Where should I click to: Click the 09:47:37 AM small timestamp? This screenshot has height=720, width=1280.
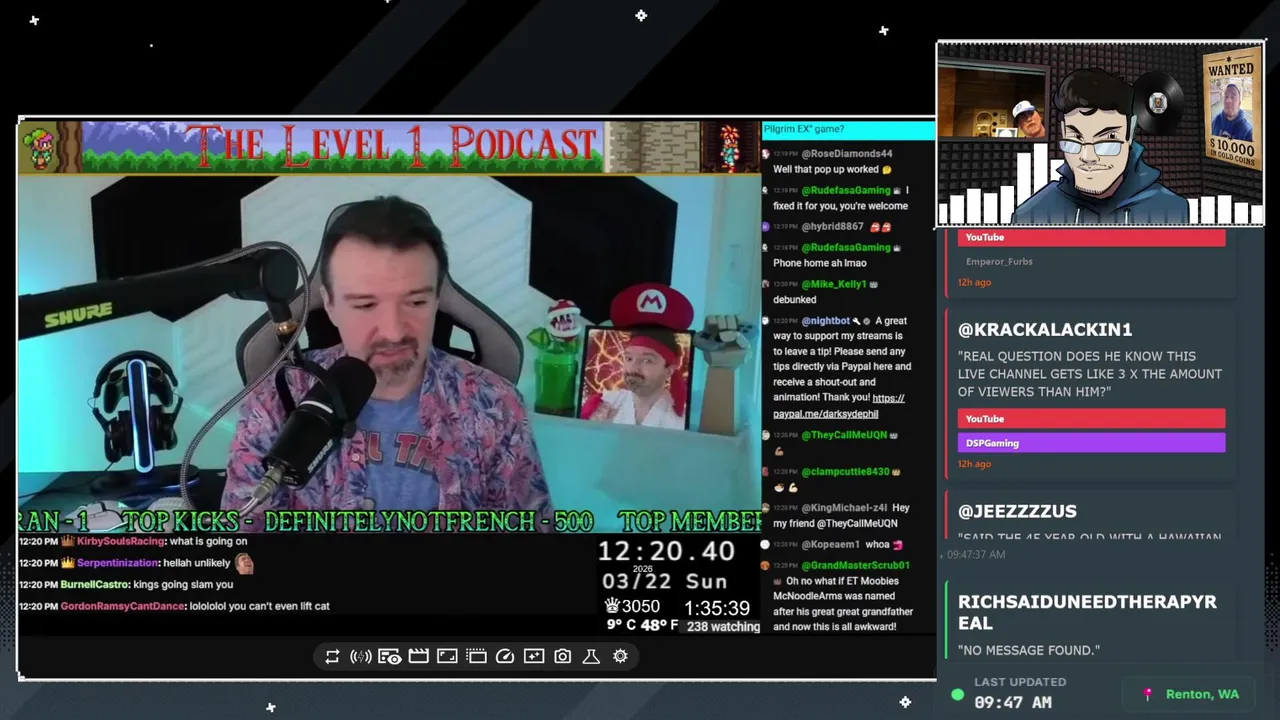(976, 554)
